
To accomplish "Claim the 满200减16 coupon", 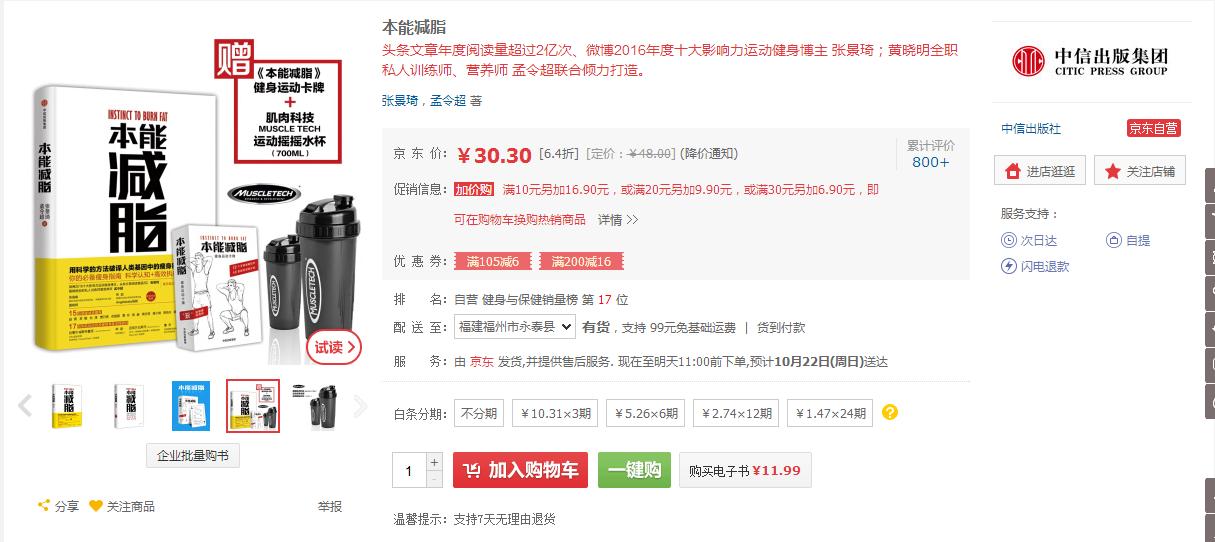I will coord(582,261).
